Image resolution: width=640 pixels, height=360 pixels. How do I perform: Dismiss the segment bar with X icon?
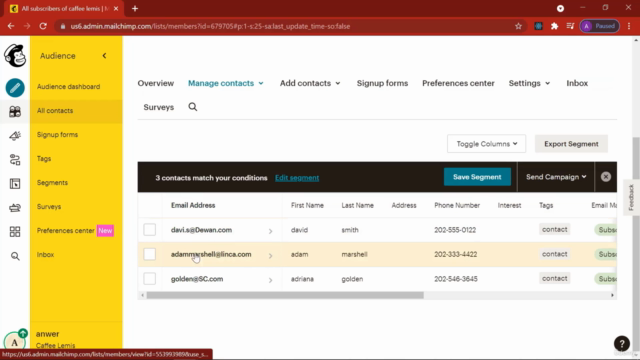(x=606, y=177)
